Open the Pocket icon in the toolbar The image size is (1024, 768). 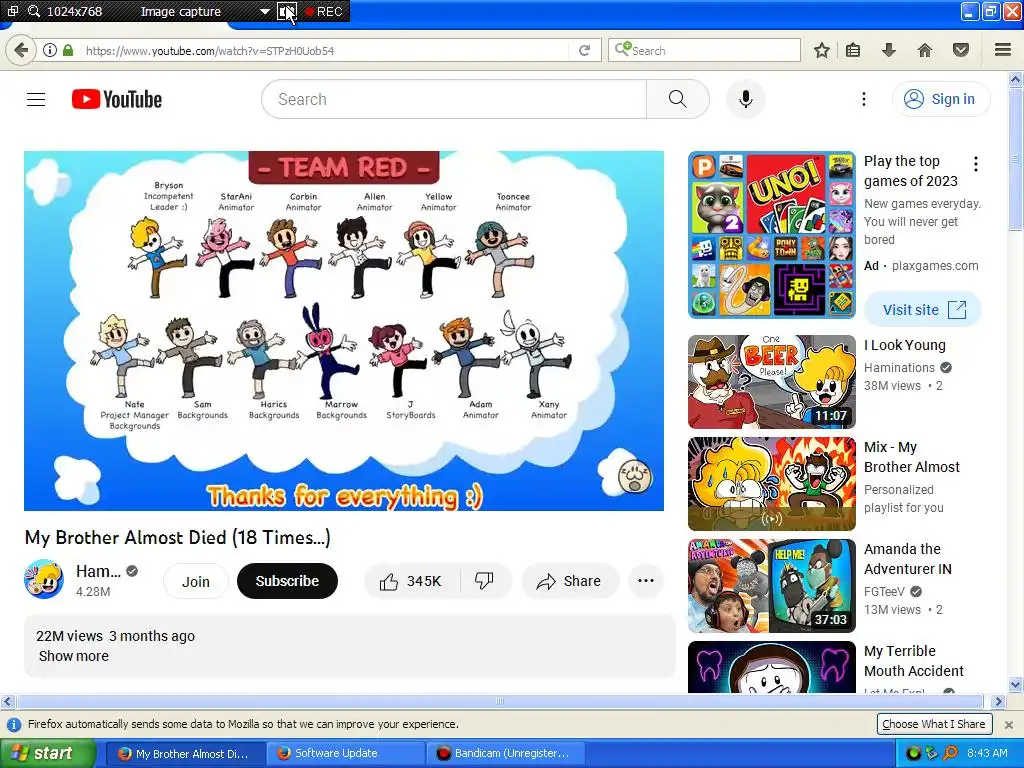click(961, 50)
